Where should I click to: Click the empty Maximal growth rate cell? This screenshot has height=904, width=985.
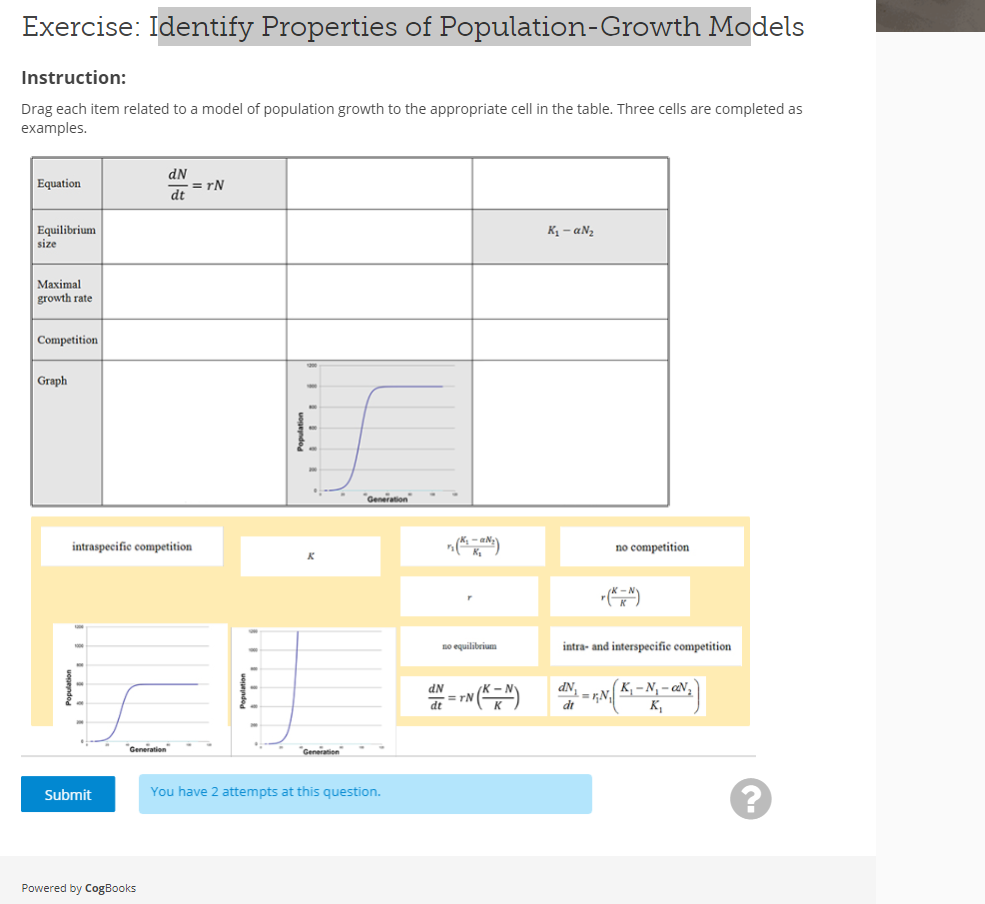193,290
